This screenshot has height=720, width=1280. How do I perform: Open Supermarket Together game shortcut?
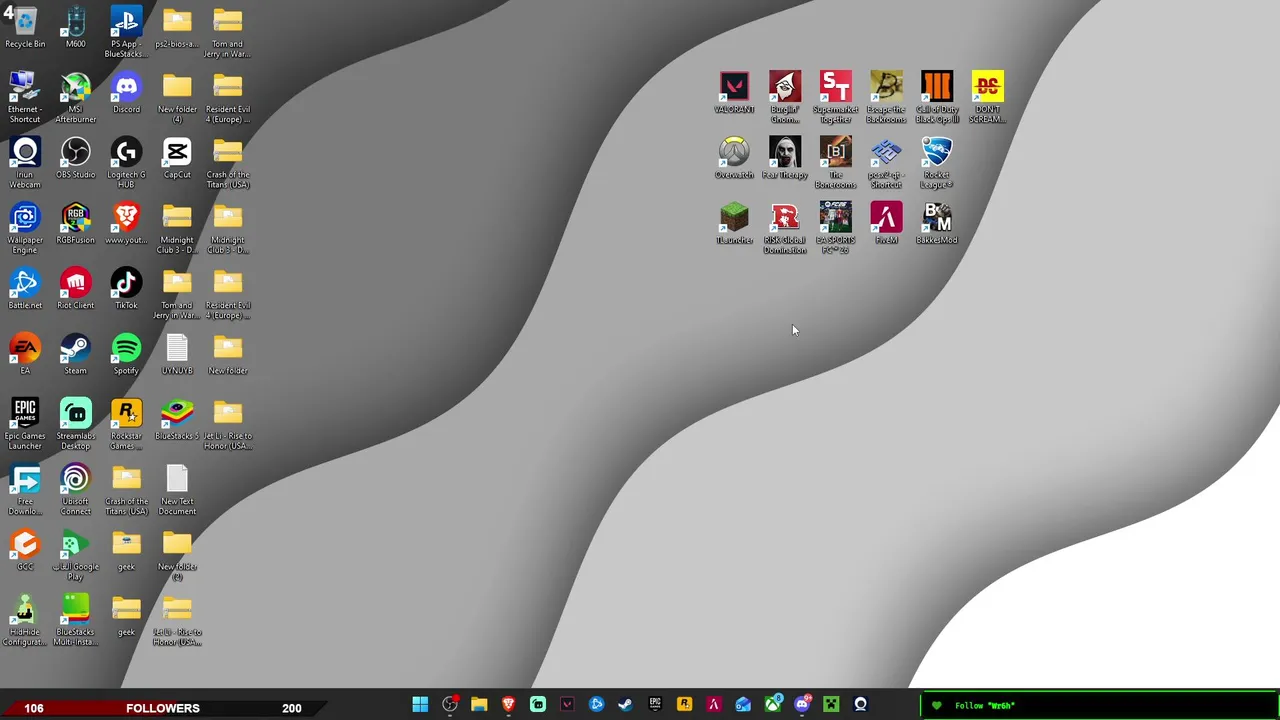click(836, 97)
